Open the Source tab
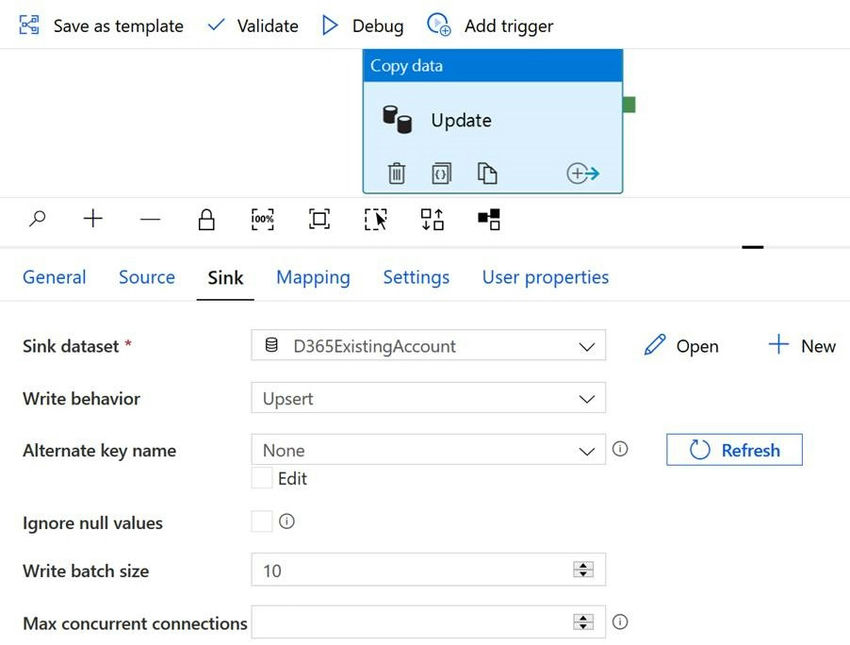 pyautogui.click(x=147, y=278)
